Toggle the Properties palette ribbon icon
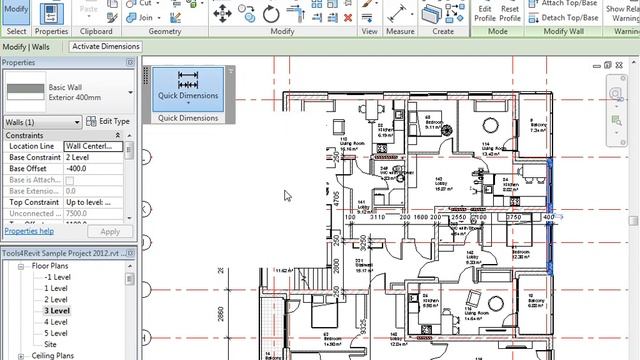The width and height of the screenshot is (640, 360). pyautogui.click(x=51, y=13)
